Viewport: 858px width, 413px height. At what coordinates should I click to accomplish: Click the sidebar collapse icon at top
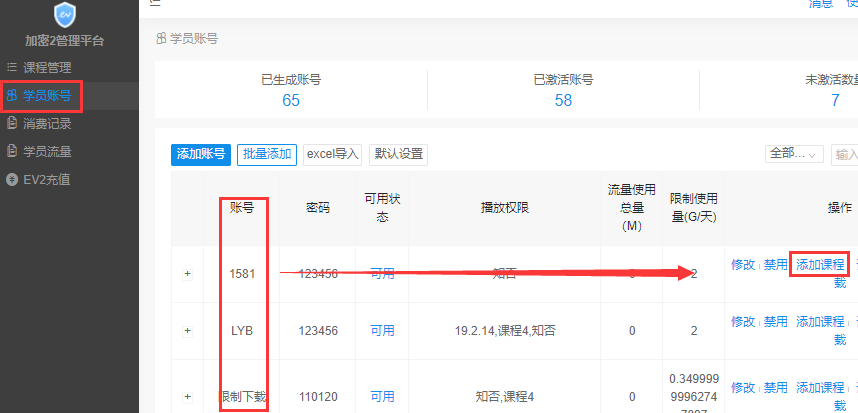coord(154,3)
